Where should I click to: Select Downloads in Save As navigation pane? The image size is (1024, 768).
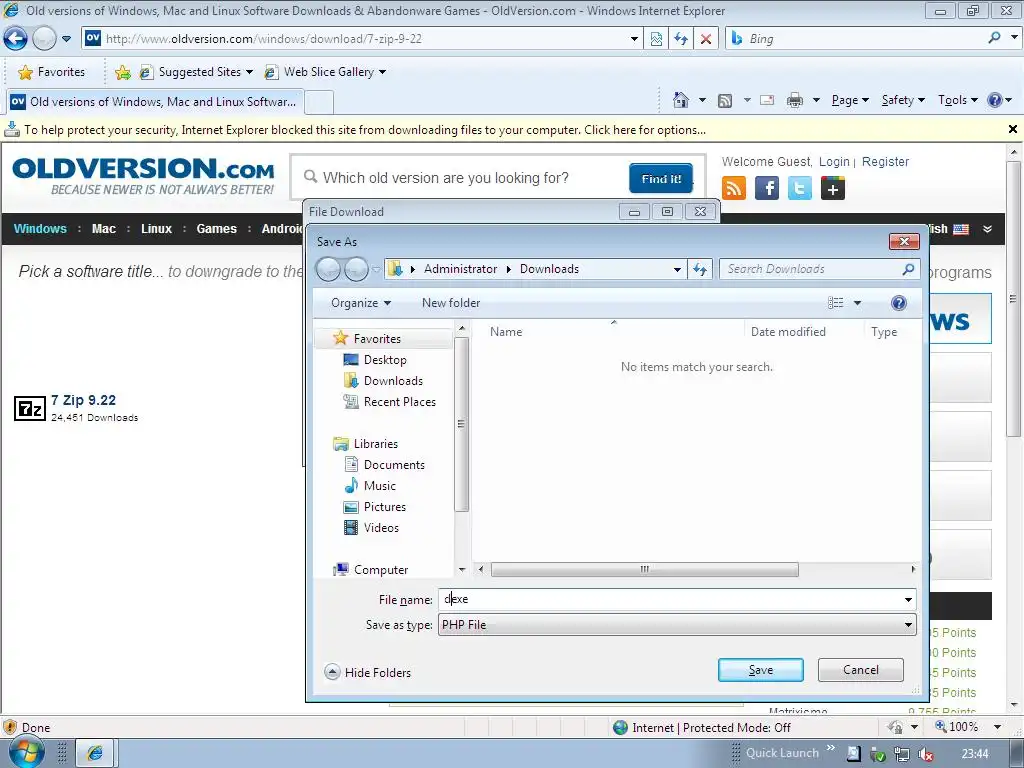click(393, 381)
